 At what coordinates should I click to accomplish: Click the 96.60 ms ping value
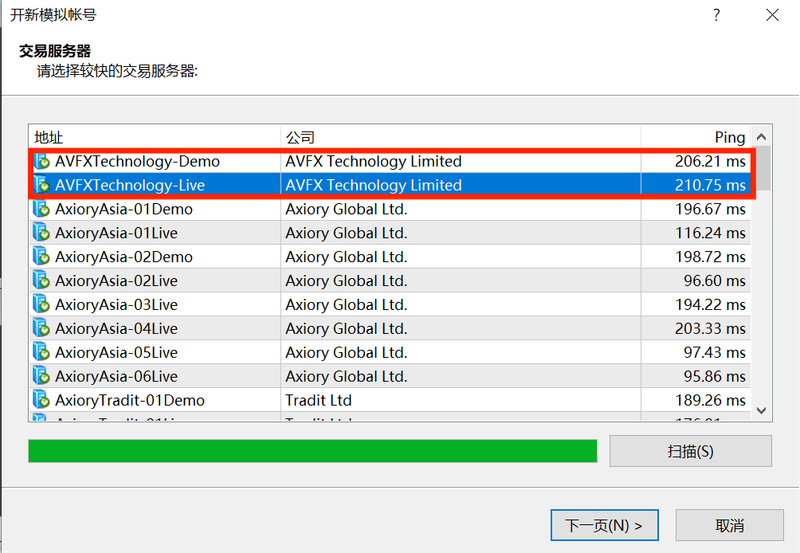coord(714,281)
